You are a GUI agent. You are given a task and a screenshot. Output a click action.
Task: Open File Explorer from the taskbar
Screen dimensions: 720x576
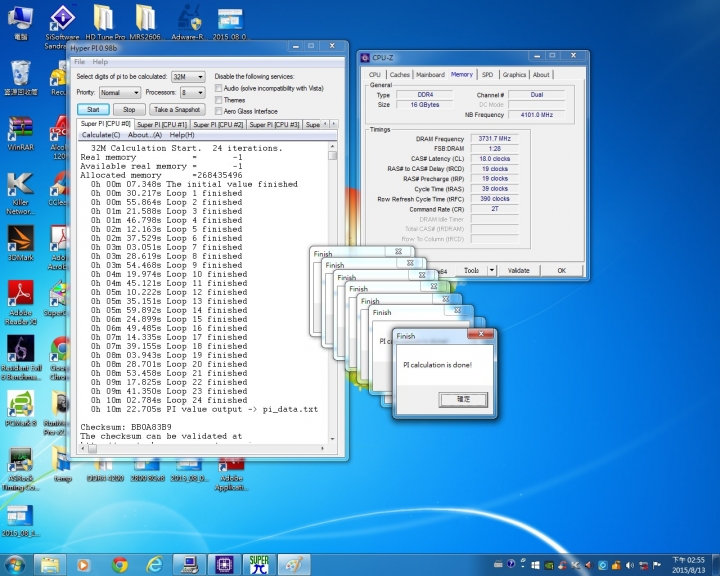(x=50, y=565)
